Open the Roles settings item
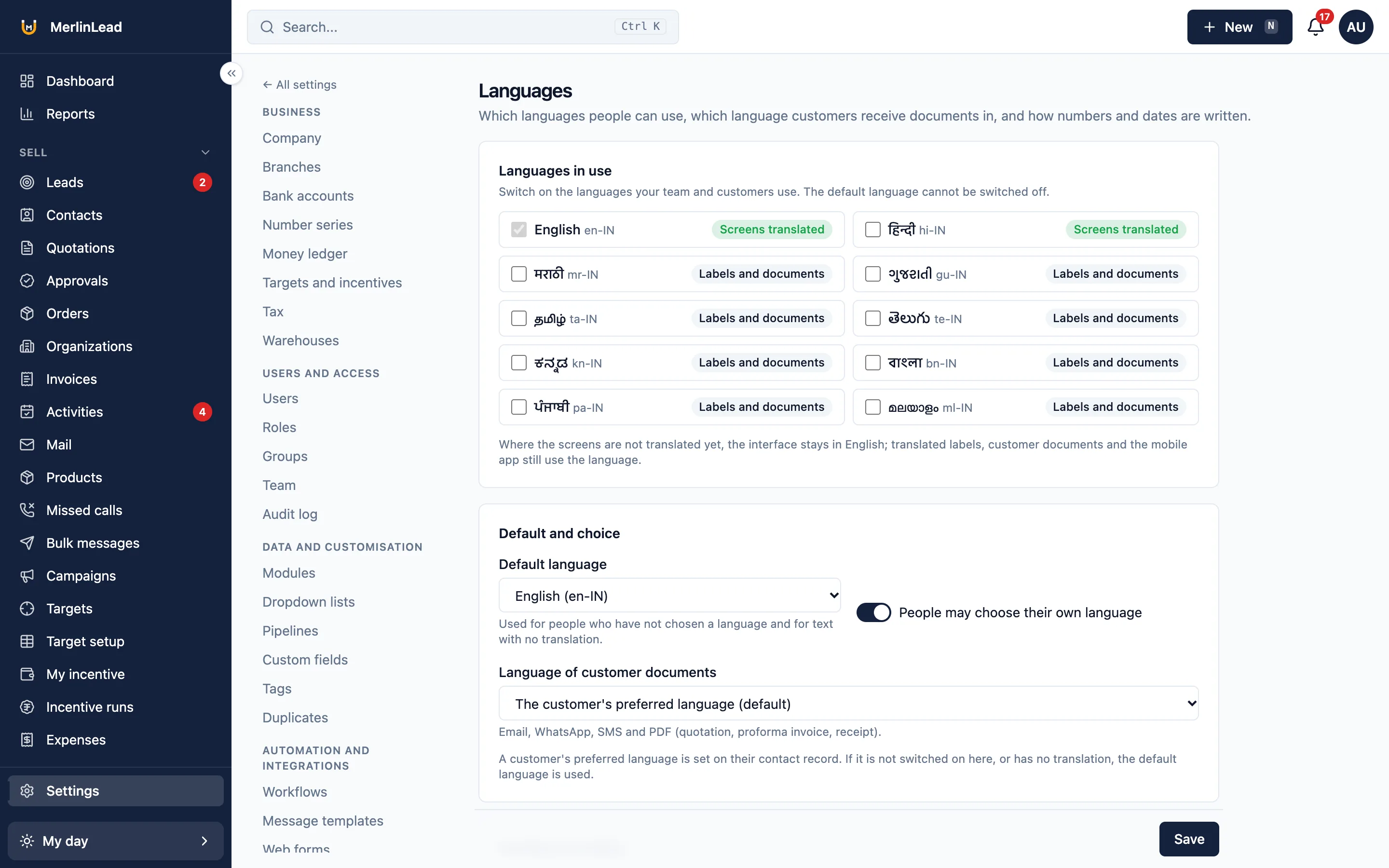Screen dimensions: 1389x868 (279, 427)
